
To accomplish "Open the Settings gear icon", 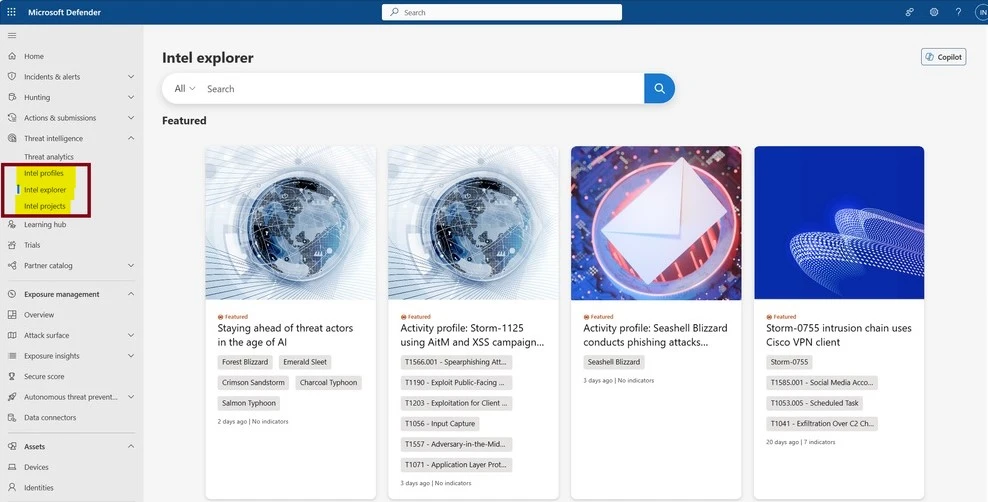I will pyautogui.click(x=934, y=12).
